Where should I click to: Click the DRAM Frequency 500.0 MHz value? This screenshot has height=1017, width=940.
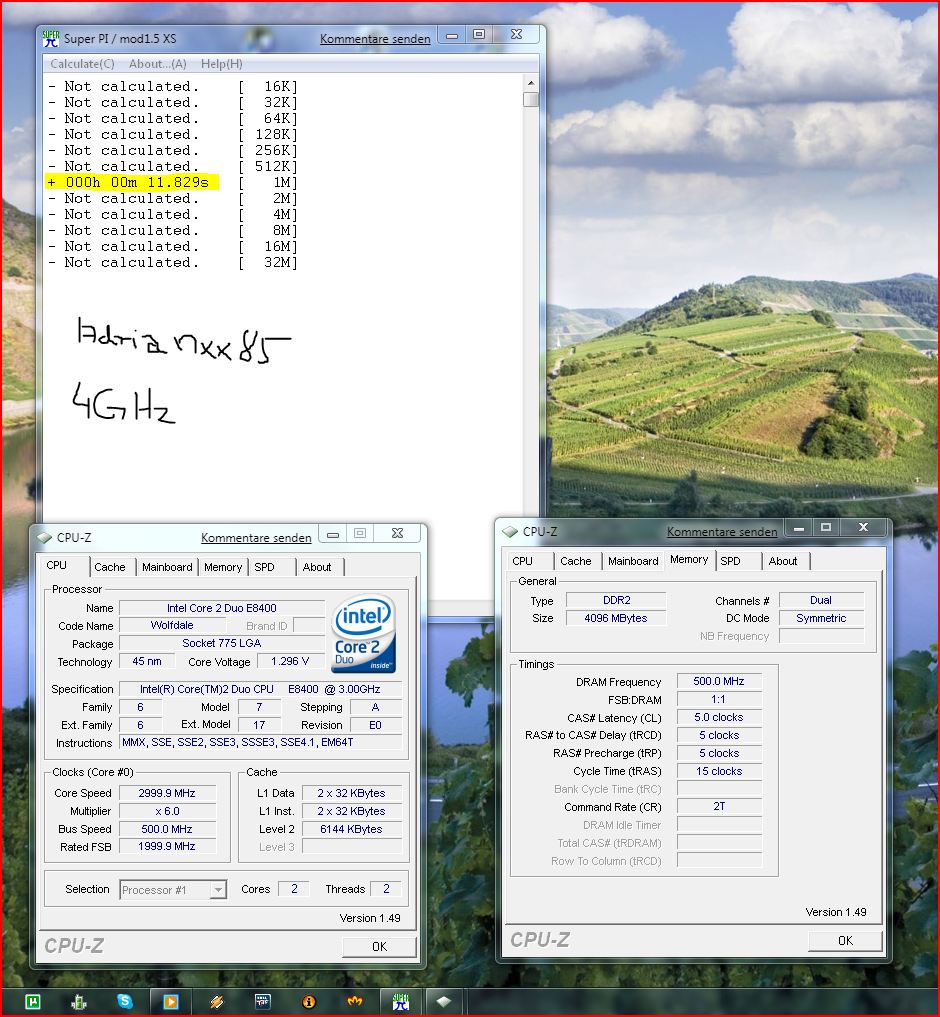tap(719, 682)
